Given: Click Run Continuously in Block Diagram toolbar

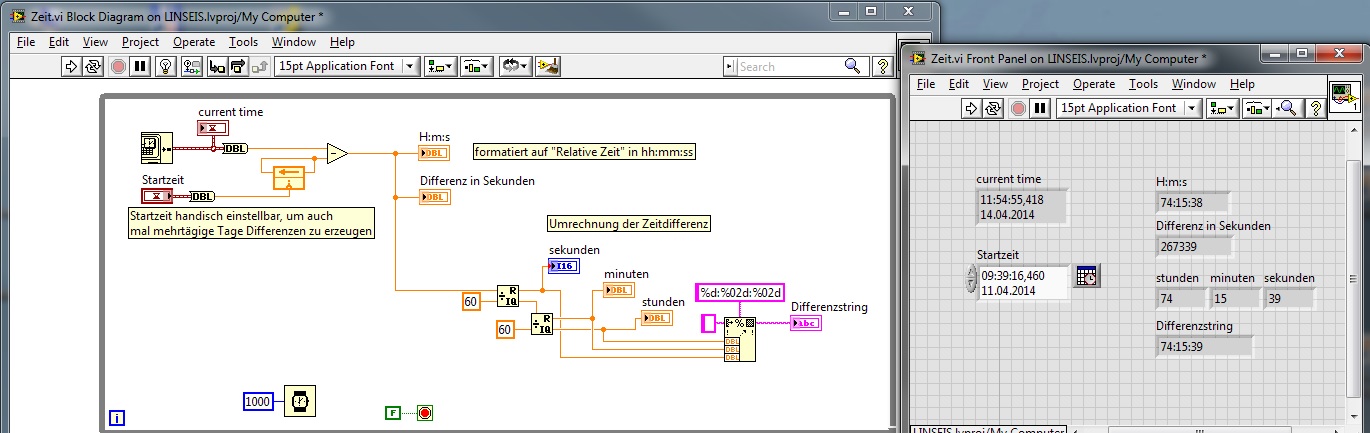Looking at the screenshot, I should click(94, 67).
